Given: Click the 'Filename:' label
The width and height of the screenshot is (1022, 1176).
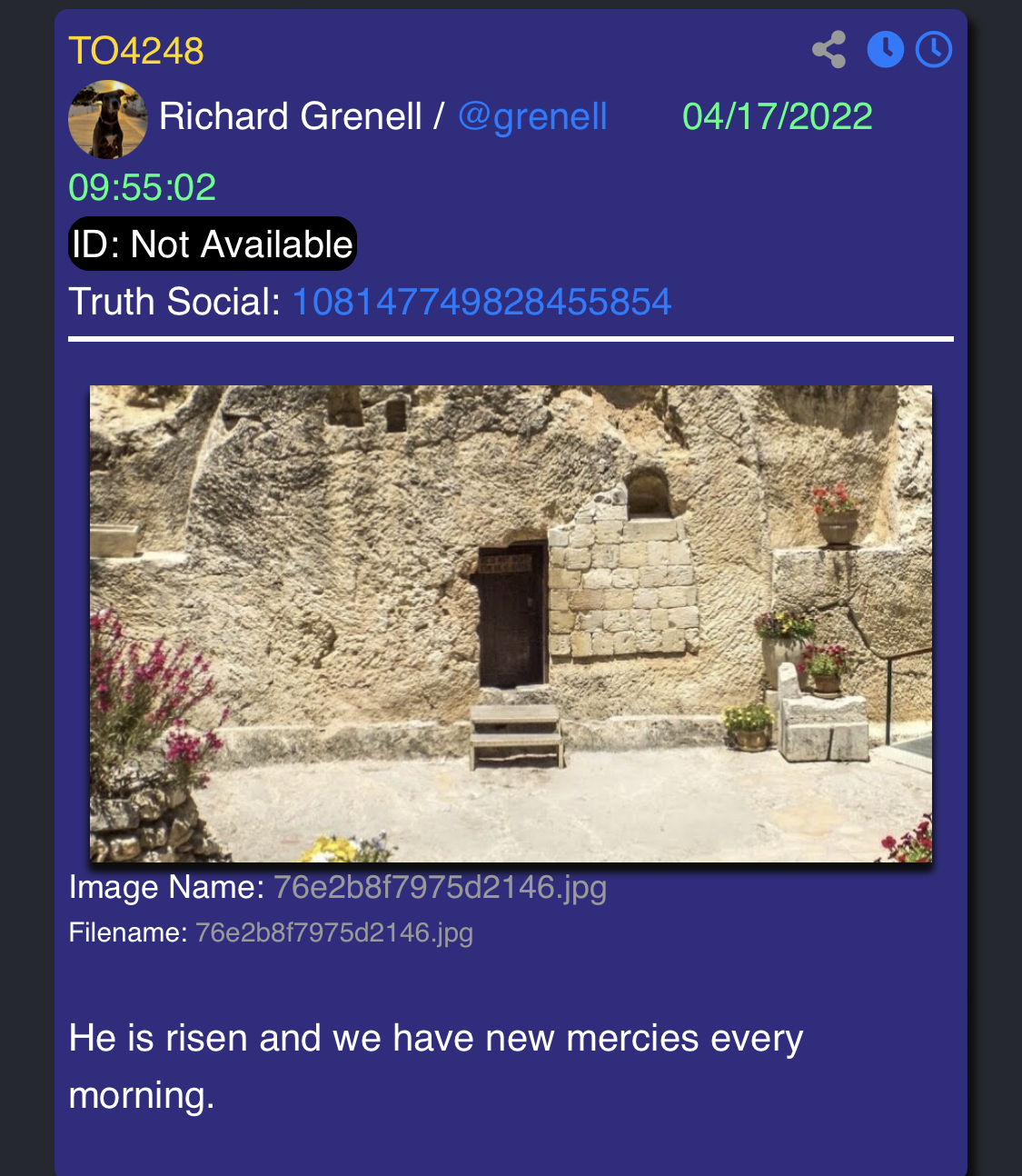Looking at the screenshot, I should click(x=128, y=933).
